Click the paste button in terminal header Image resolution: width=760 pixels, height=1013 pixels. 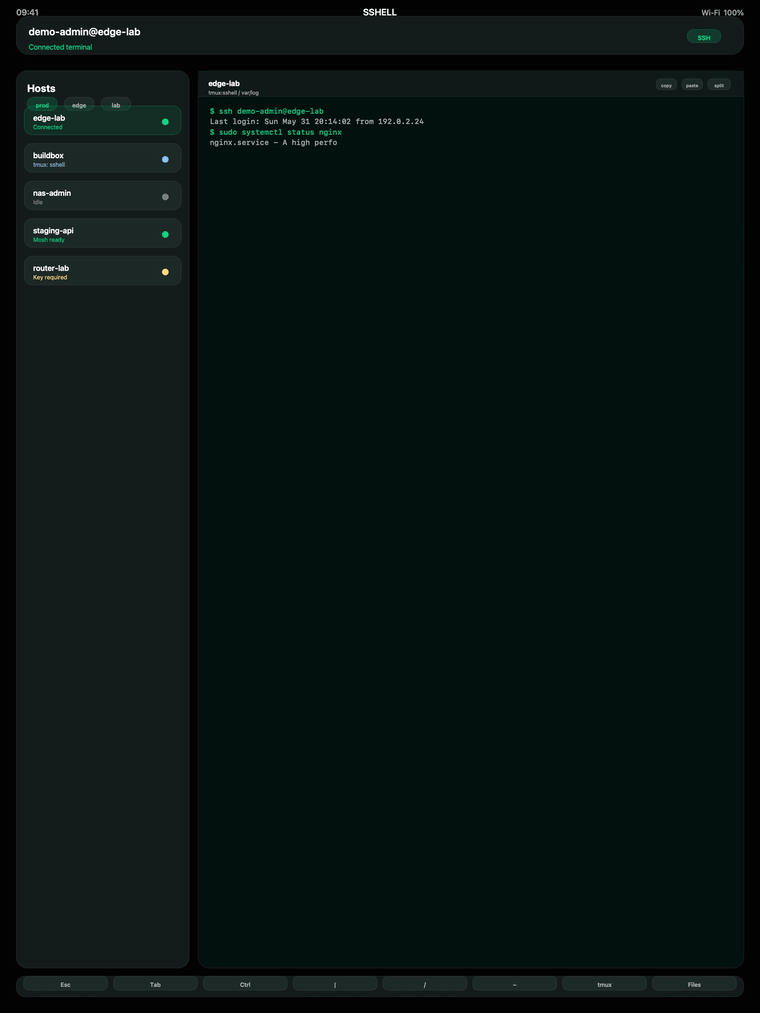pyautogui.click(x=692, y=85)
